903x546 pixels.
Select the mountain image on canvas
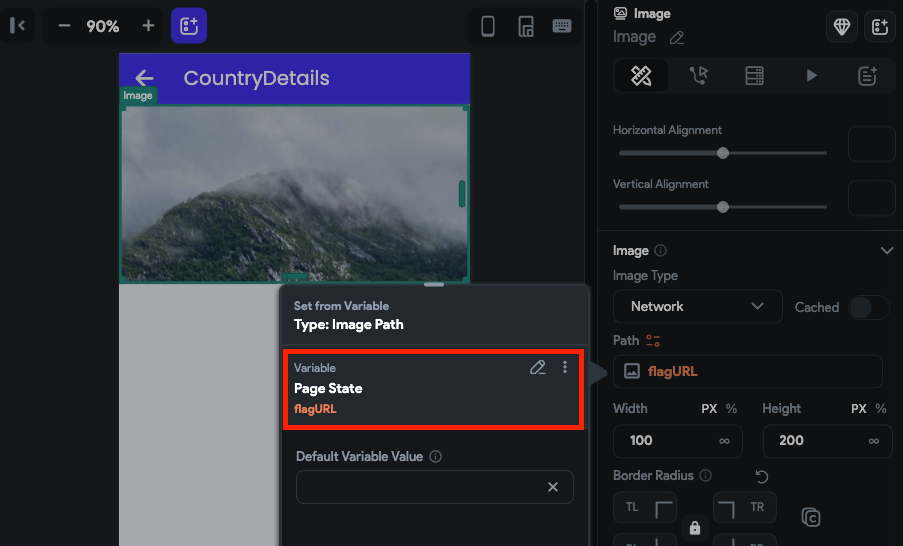click(294, 194)
